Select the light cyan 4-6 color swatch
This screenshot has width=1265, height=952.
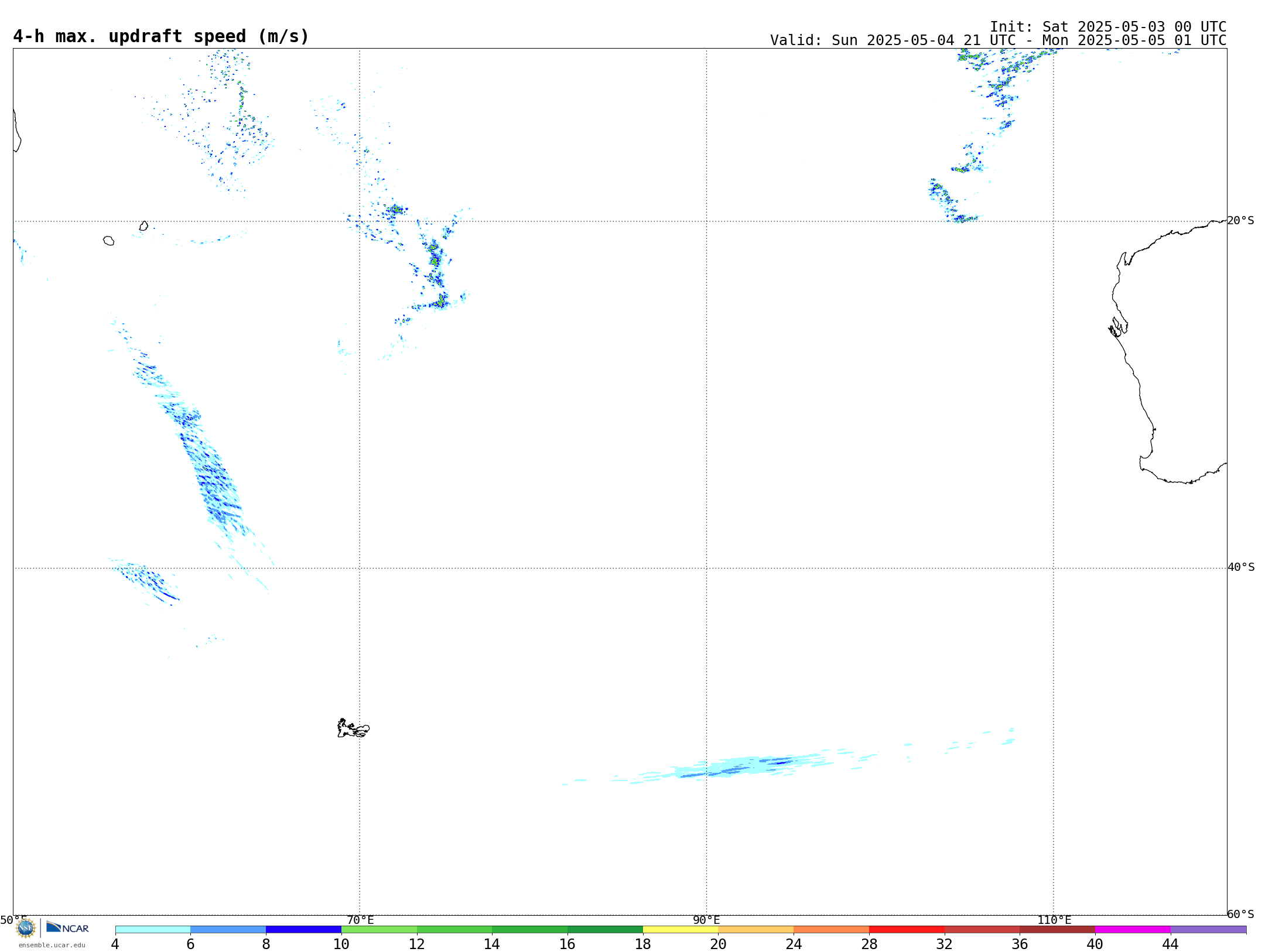153,929
